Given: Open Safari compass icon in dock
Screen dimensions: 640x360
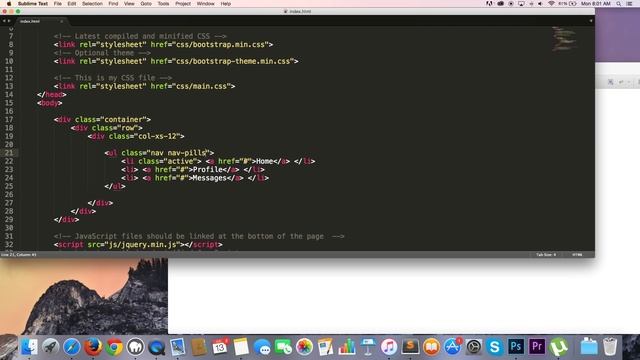Looking at the screenshot, I should pyautogui.click(x=71, y=347).
